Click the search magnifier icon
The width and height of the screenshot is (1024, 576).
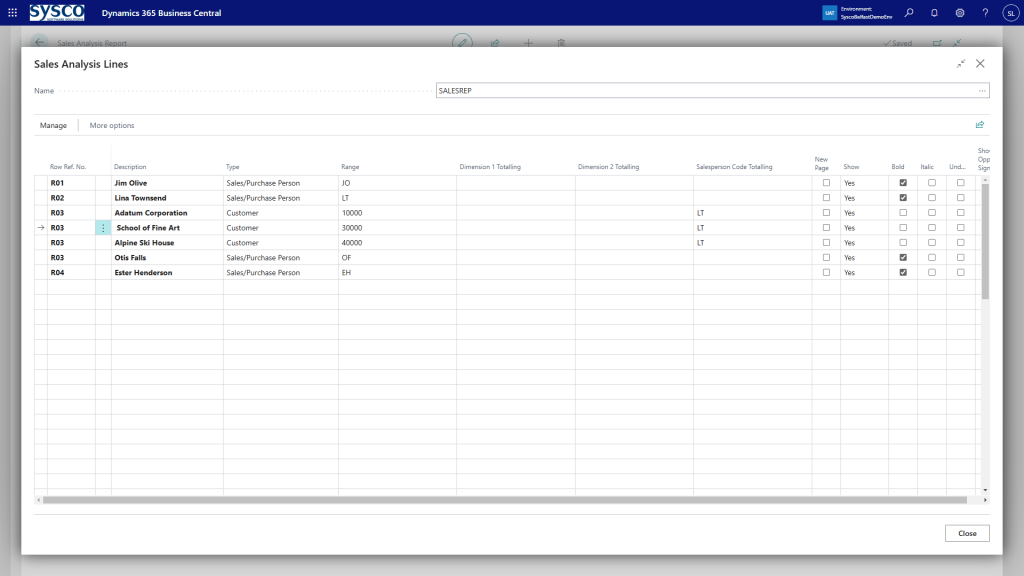(x=908, y=13)
